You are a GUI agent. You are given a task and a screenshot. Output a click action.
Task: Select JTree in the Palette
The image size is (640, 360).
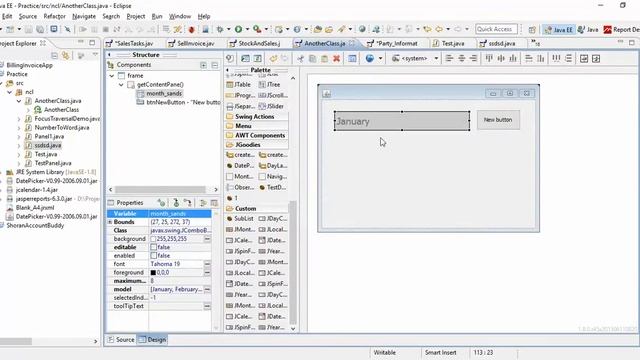tap(270, 84)
